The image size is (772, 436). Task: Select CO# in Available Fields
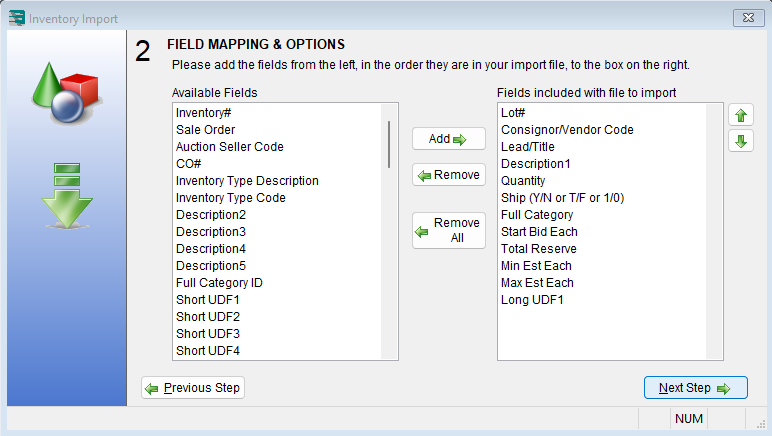tap(278, 164)
